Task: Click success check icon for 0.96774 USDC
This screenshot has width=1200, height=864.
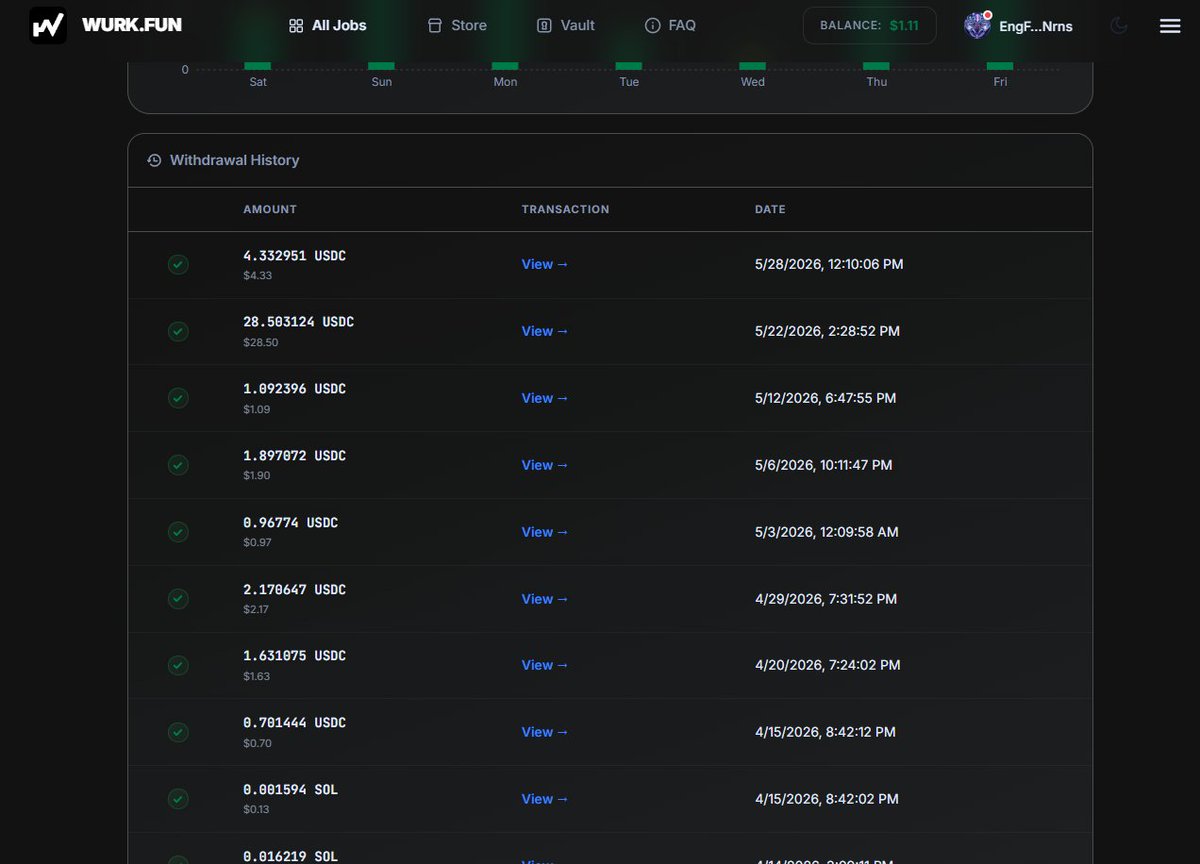Action: click(x=178, y=532)
